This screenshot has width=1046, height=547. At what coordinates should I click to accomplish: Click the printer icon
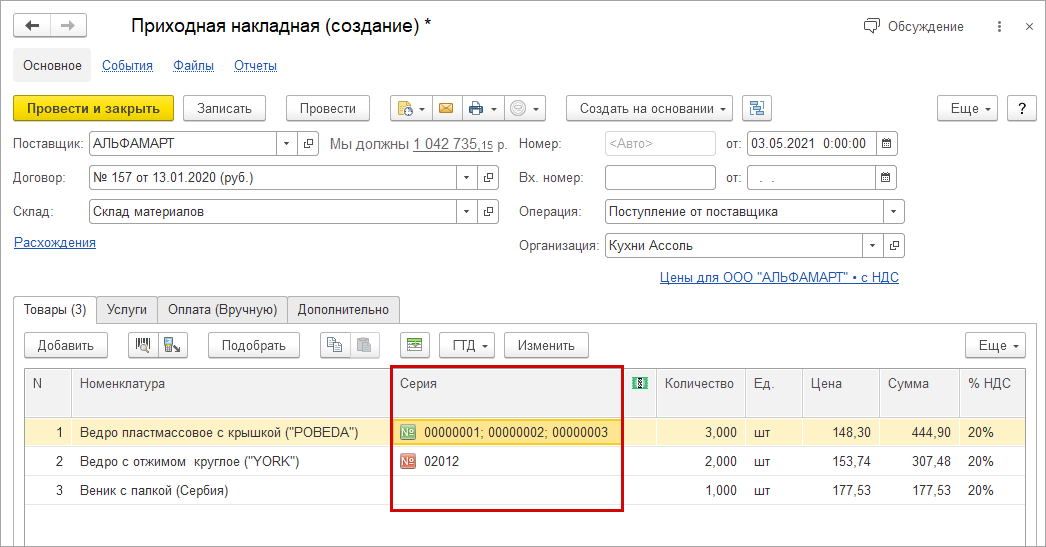[475, 109]
